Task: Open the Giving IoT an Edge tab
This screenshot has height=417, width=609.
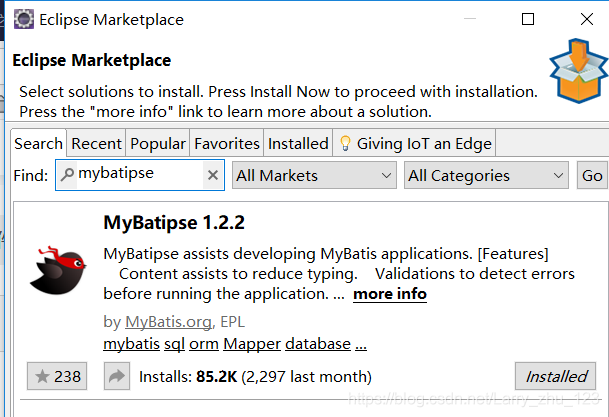Action: point(414,143)
